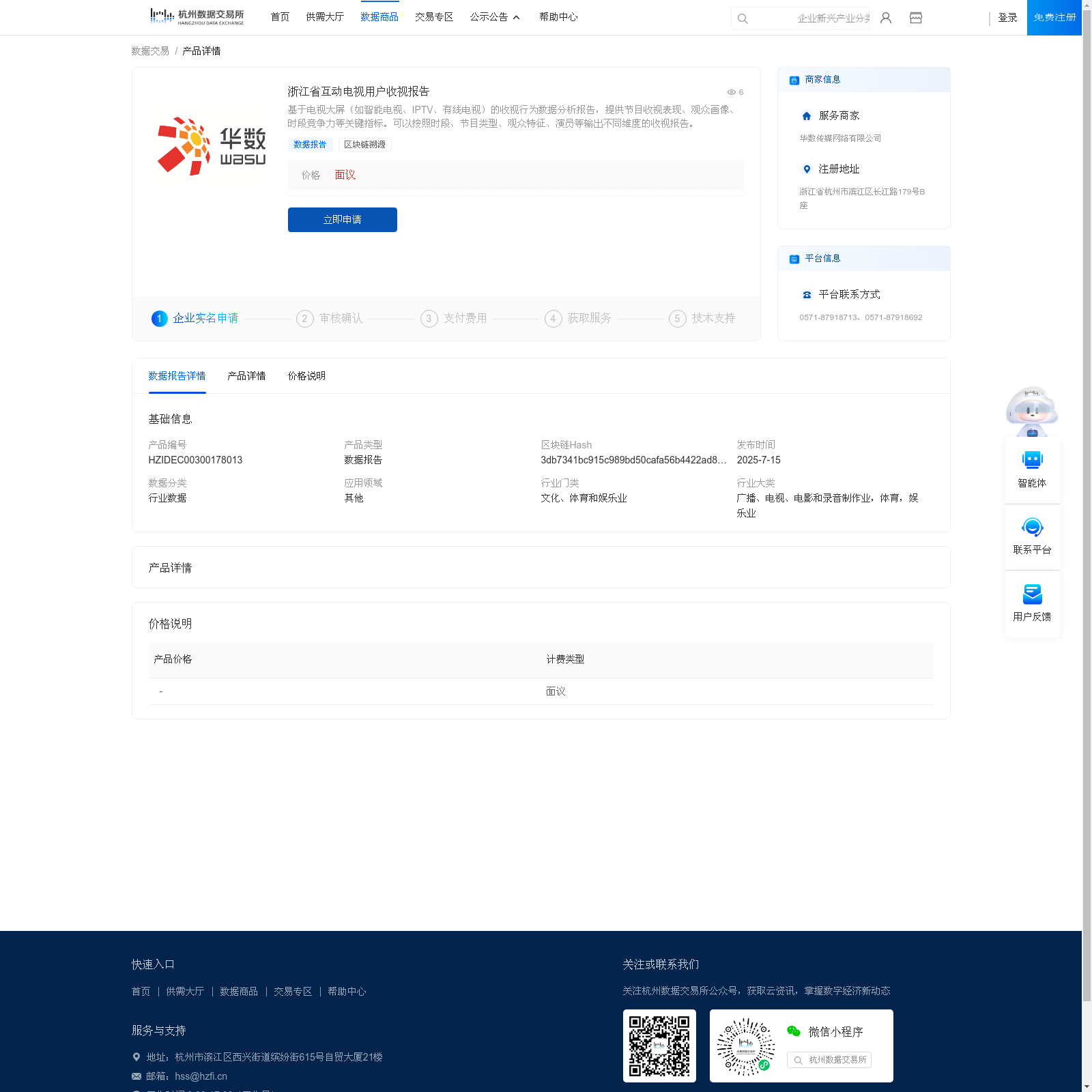
Task: Click the footer address pin icon
Action: pos(136,1057)
